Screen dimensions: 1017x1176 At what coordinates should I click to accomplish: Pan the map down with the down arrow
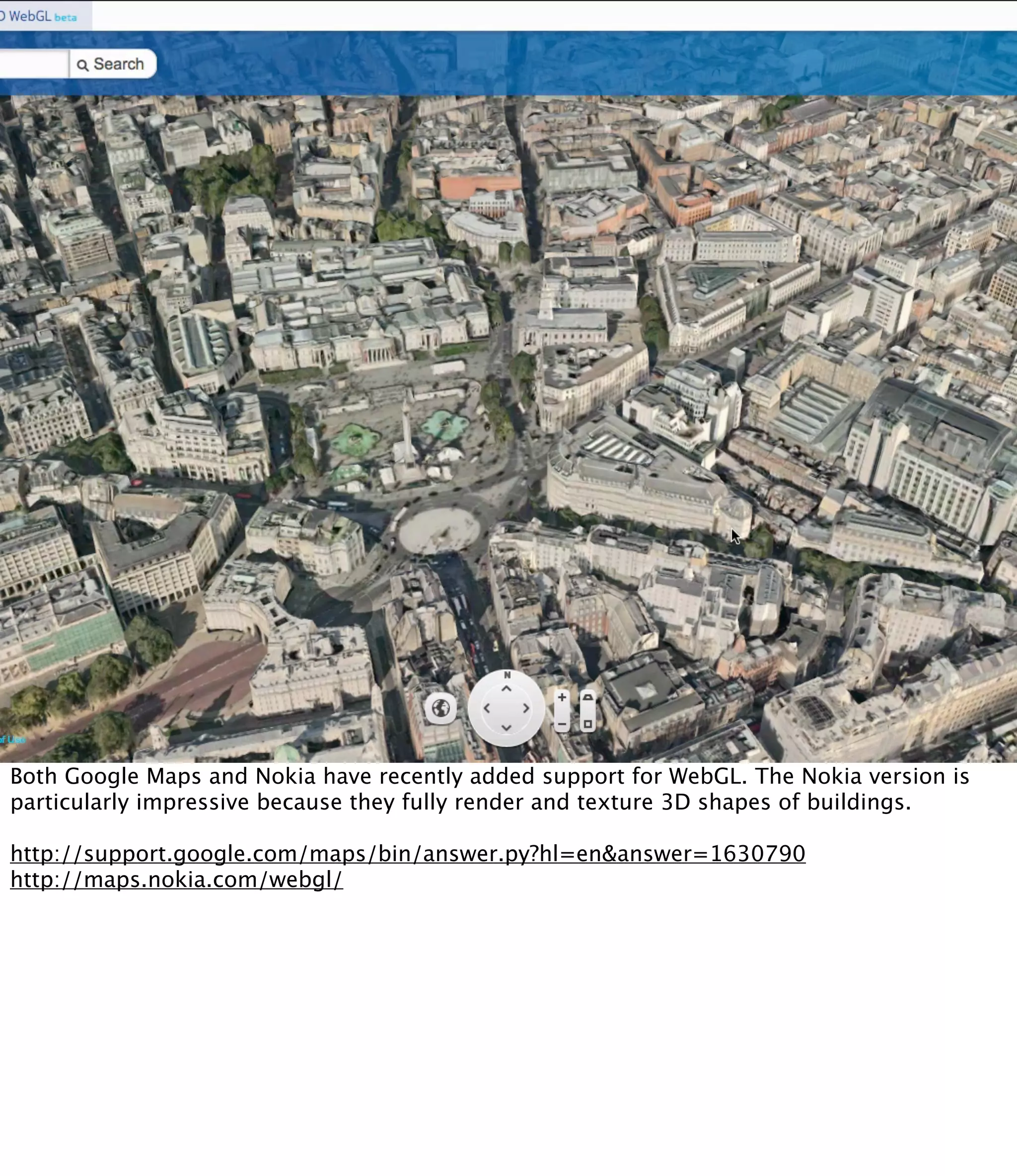coord(506,728)
